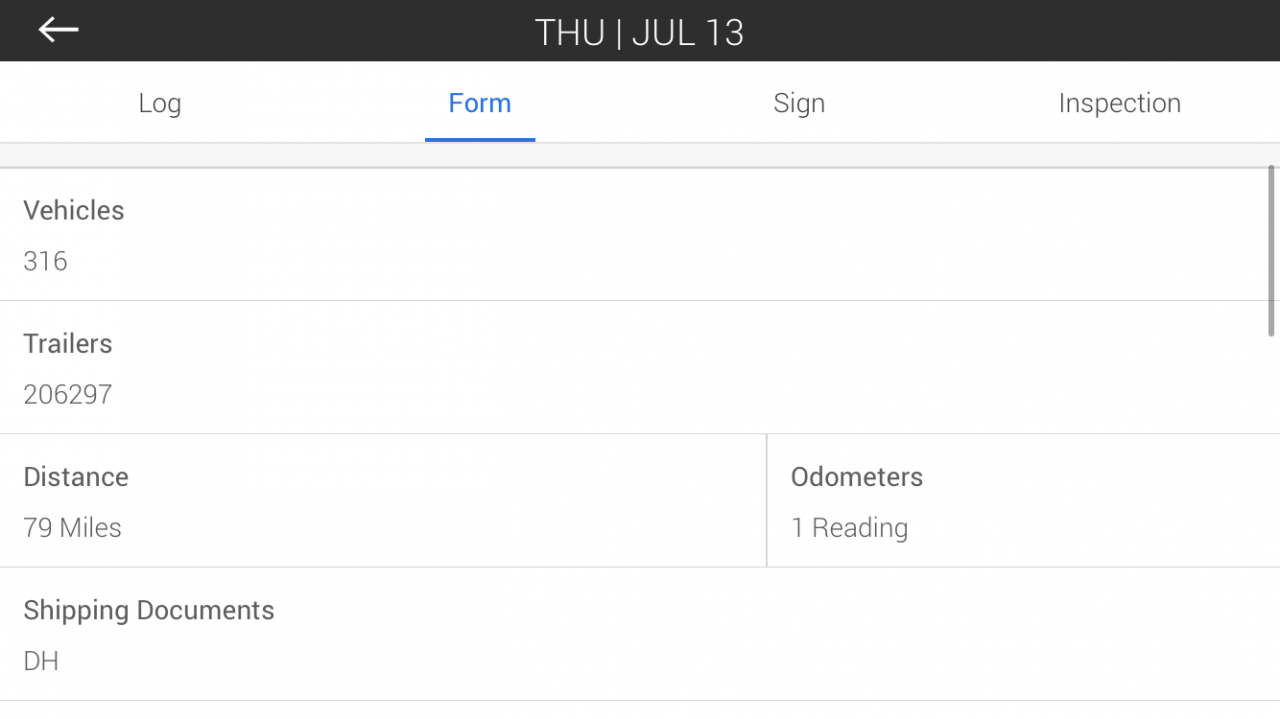Open the Vehicles field

point(634,235)
